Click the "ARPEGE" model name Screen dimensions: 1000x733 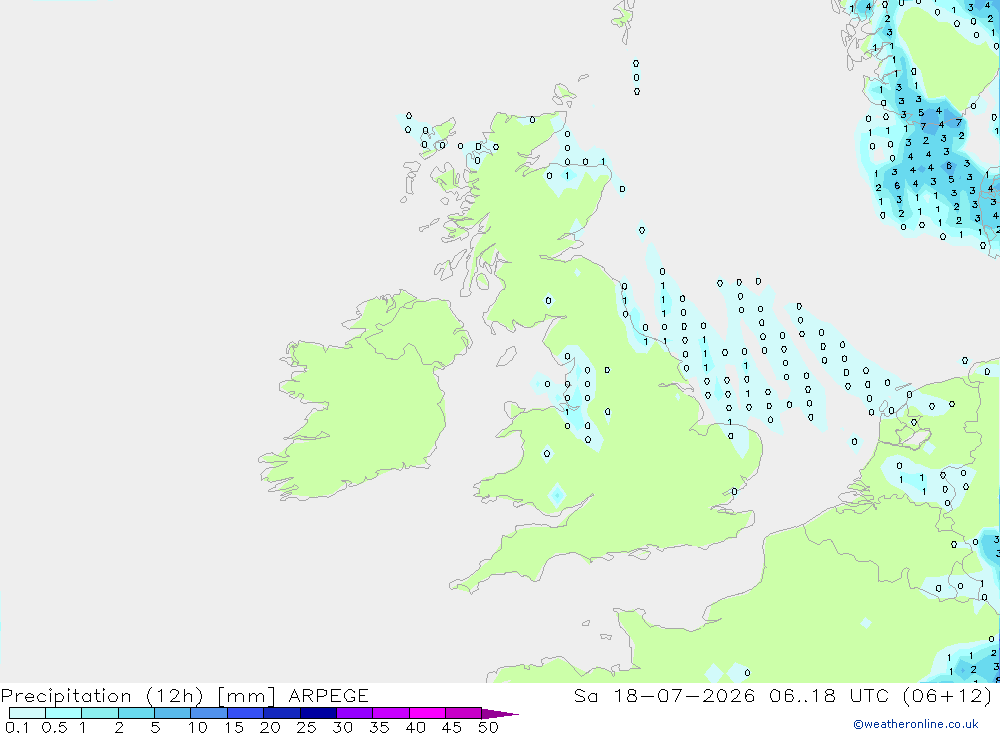(x=328, y=695)
